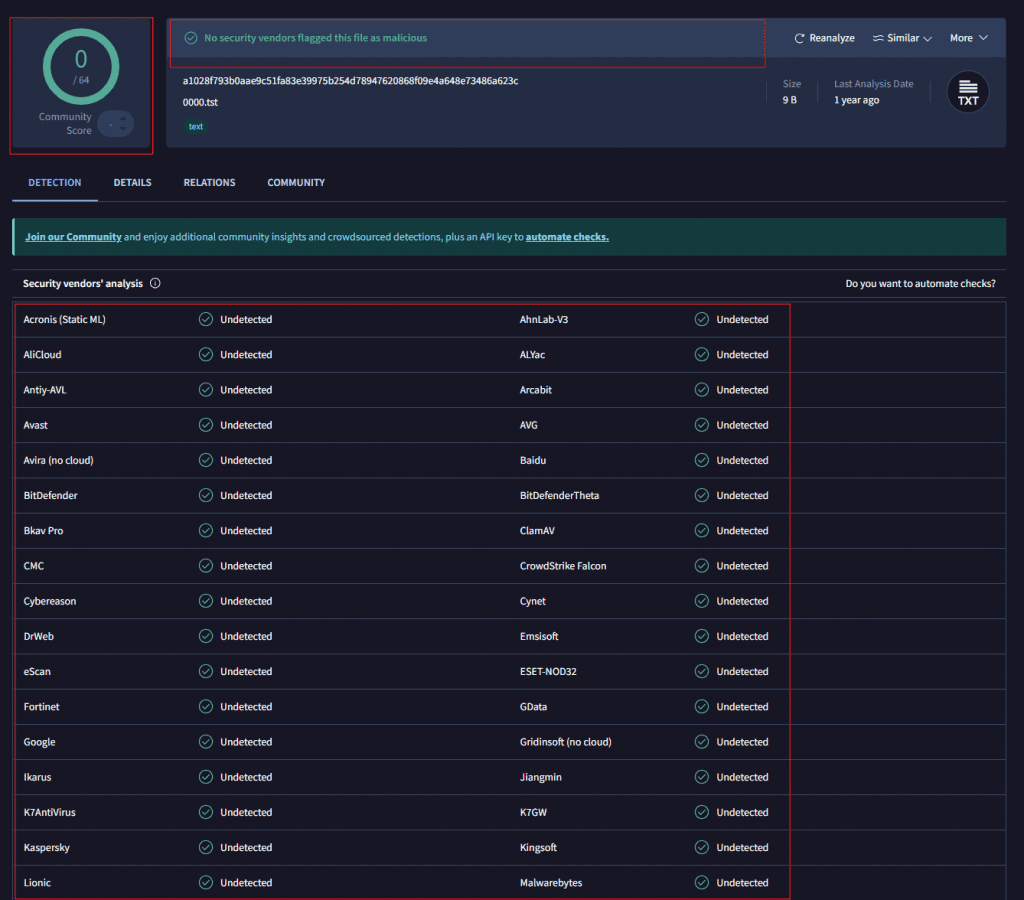The height and width of the screenshot is (900, 1024).
Task: Click the 0 / 64 detection score circle
Action: coord(81,67)
